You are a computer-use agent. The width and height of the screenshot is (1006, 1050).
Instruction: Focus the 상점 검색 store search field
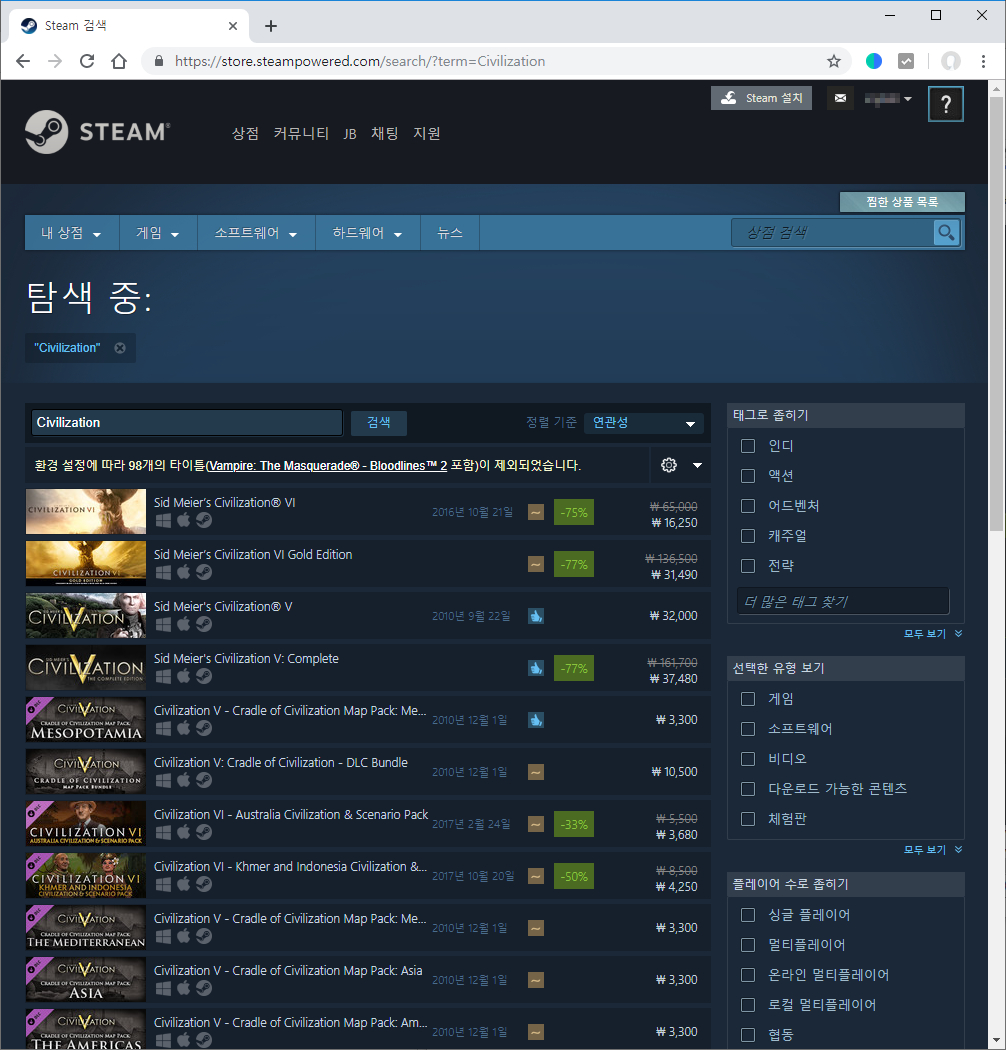[833, 232]
